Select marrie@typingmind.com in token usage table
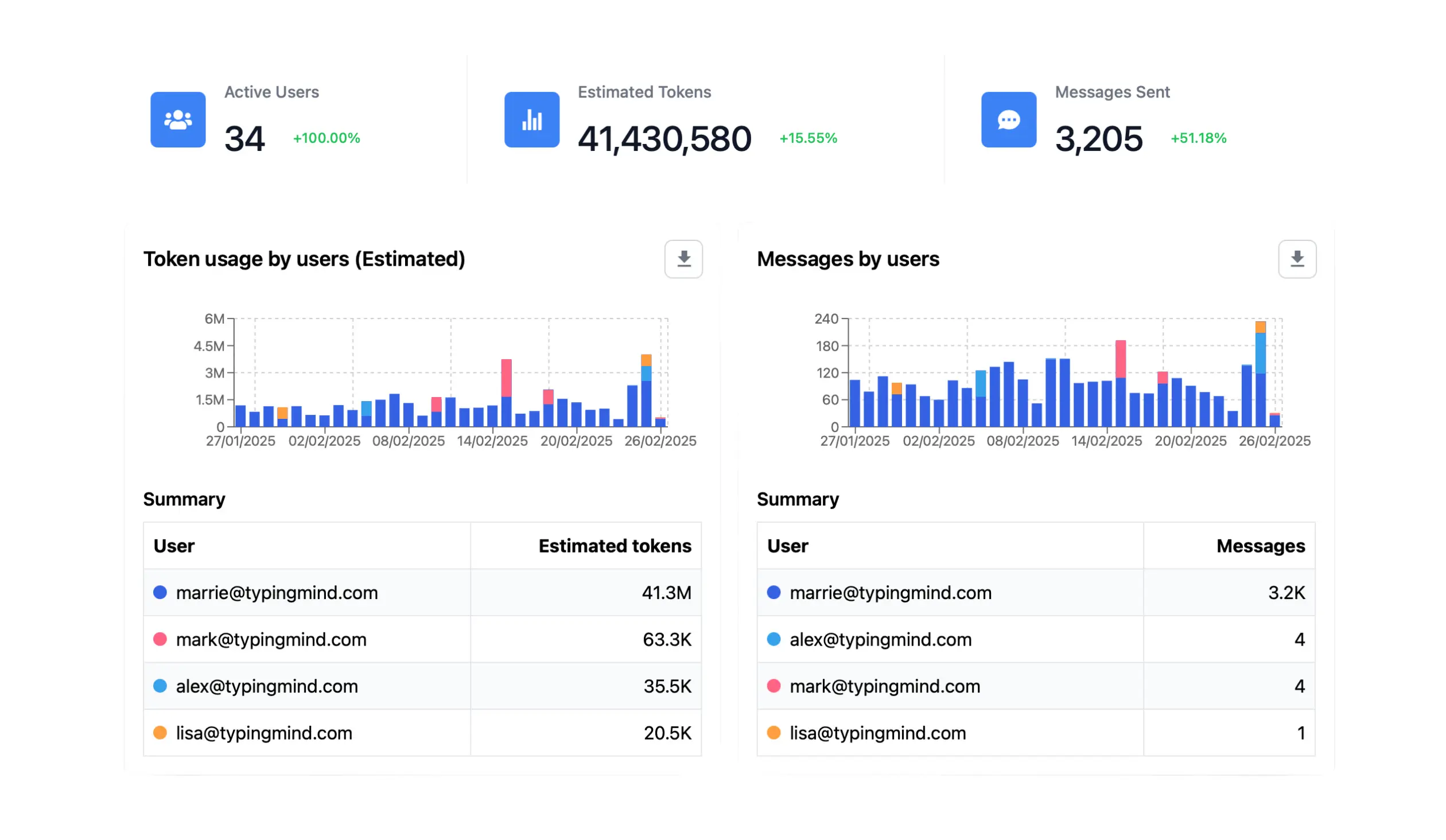Screen dimensions: 1446x840 coord(277,593)
